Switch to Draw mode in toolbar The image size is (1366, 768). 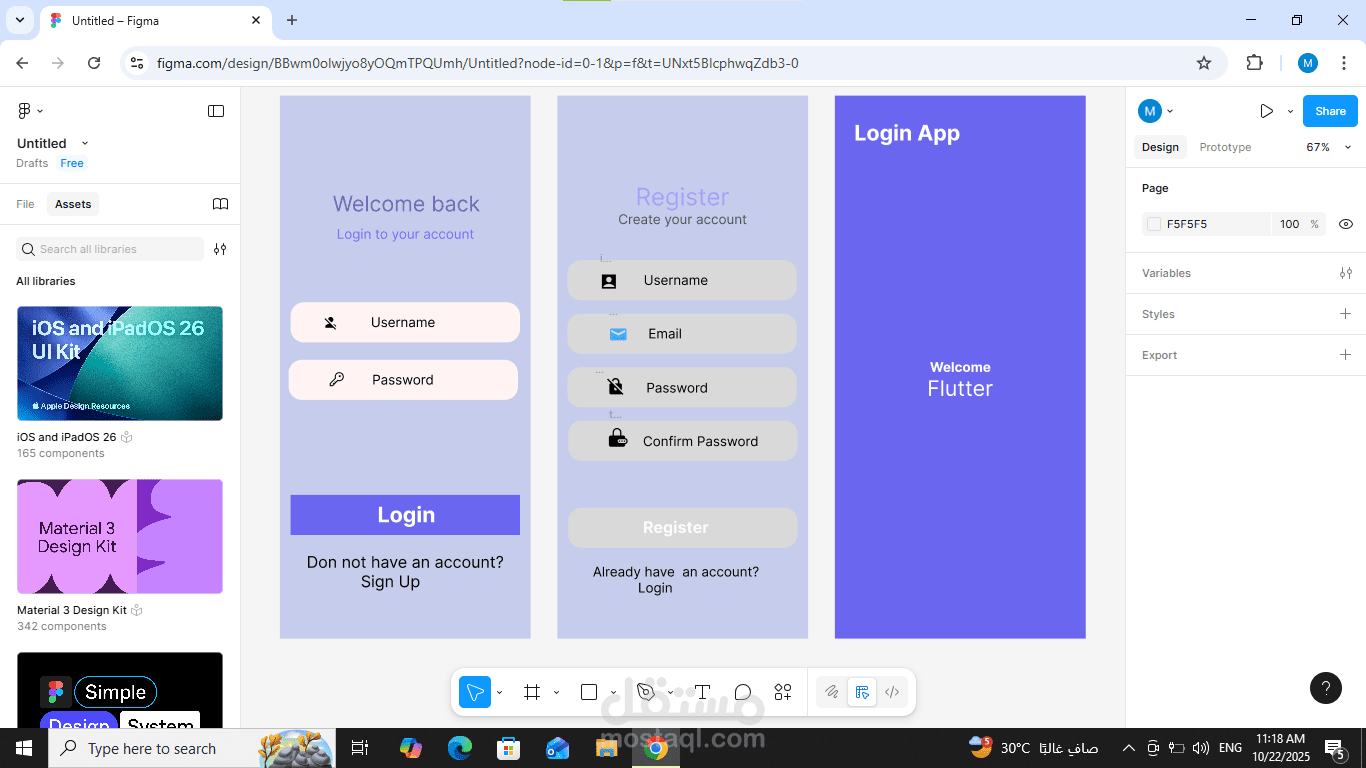[x=831, y=692]
